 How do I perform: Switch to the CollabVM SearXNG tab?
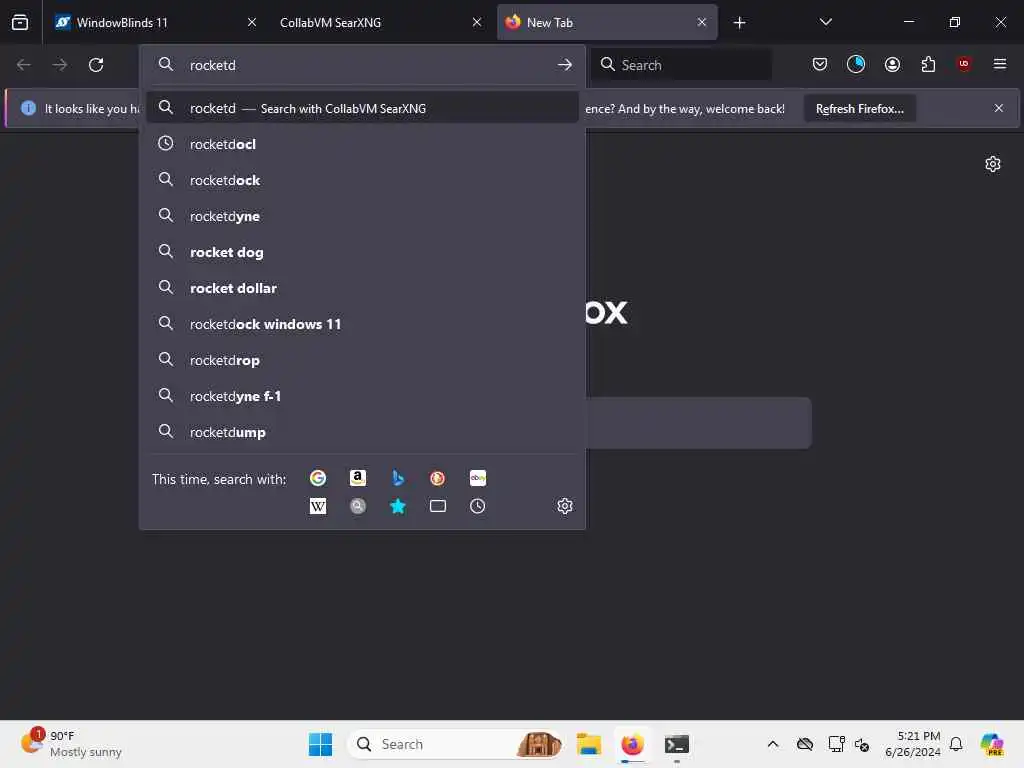click(x=380, y=22)
